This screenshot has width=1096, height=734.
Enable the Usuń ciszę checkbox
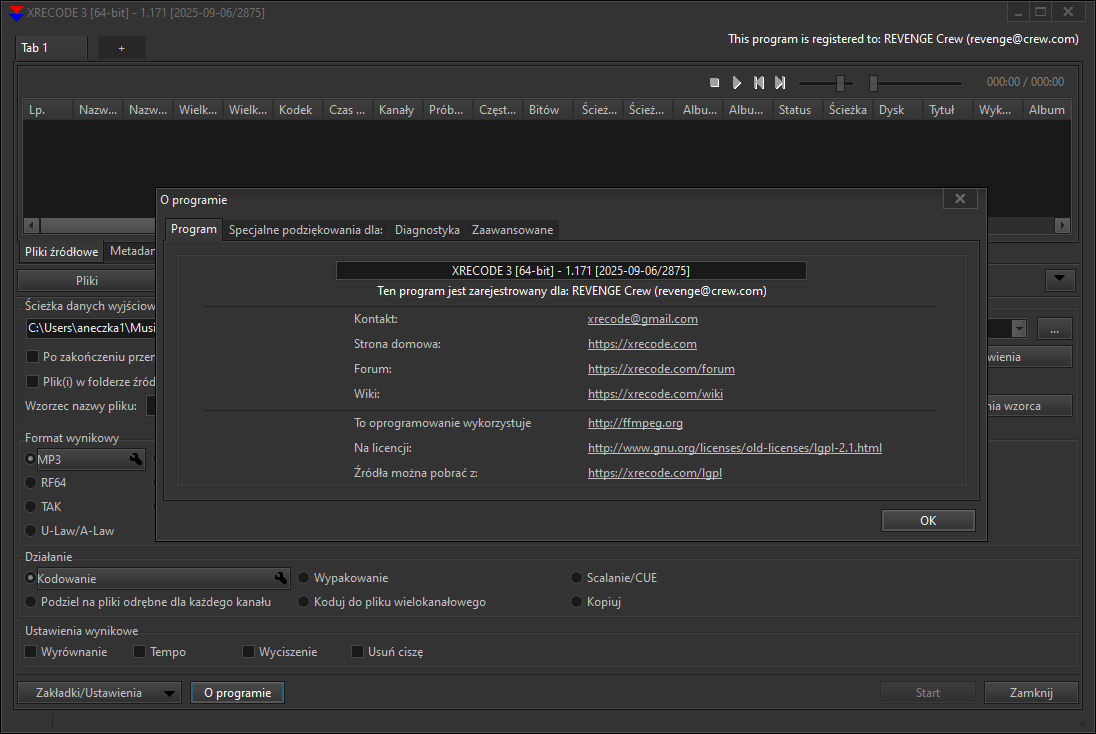[357, 652]
